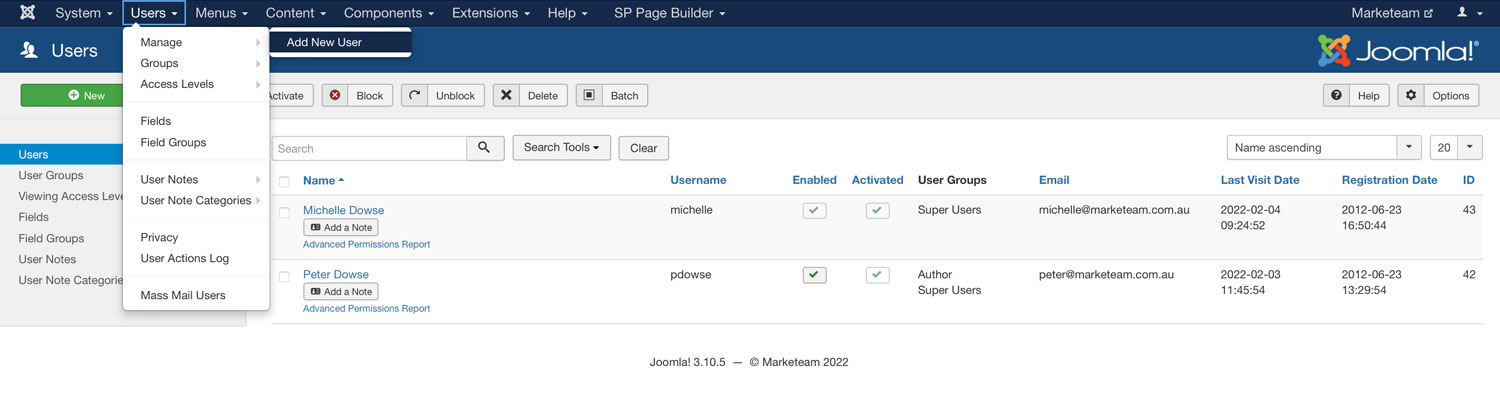Click the Users header icon
This screenshot has height=397, width=1500.
coord(29,50)
